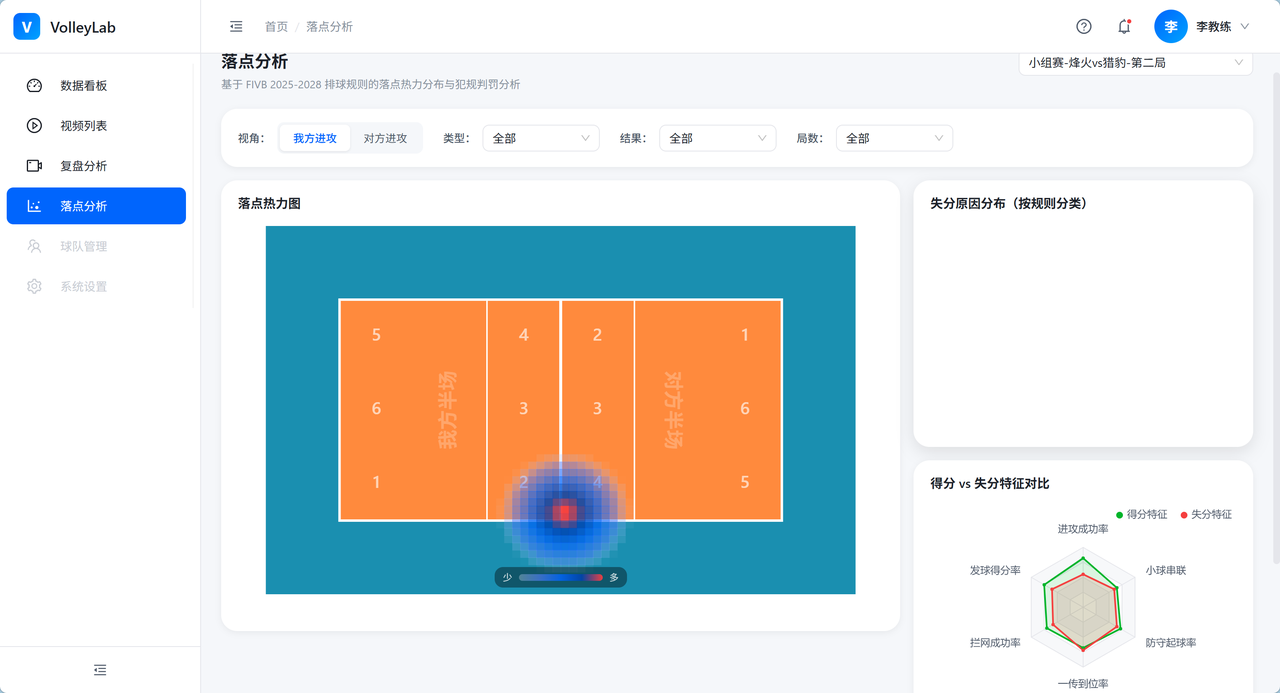Toggle 得分特征 legend series
This screenshot has height=693, width=1280.
pos(1141,514)
